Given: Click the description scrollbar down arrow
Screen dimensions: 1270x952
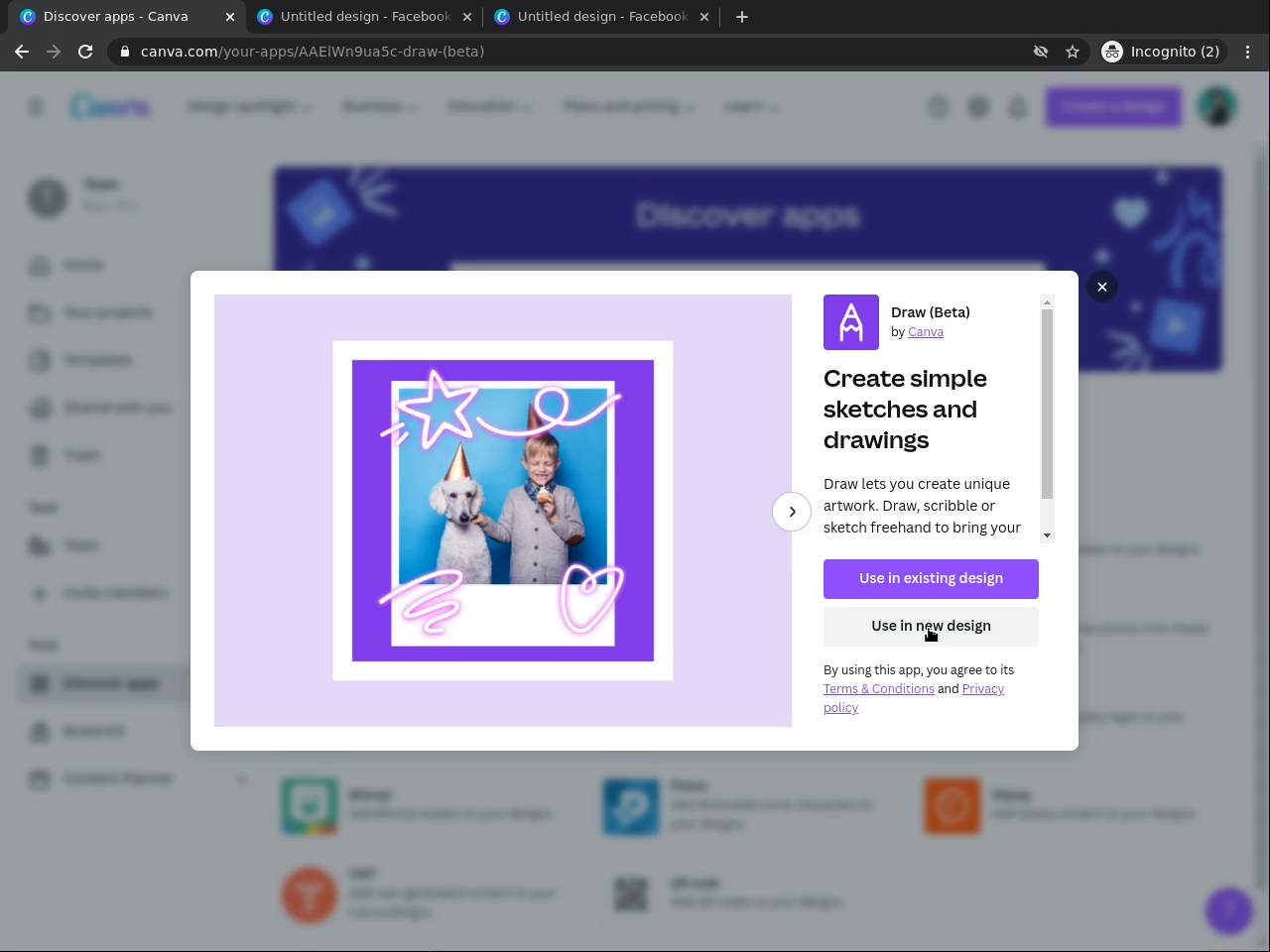Looking at the screenshot, I should click(1047, 535).
